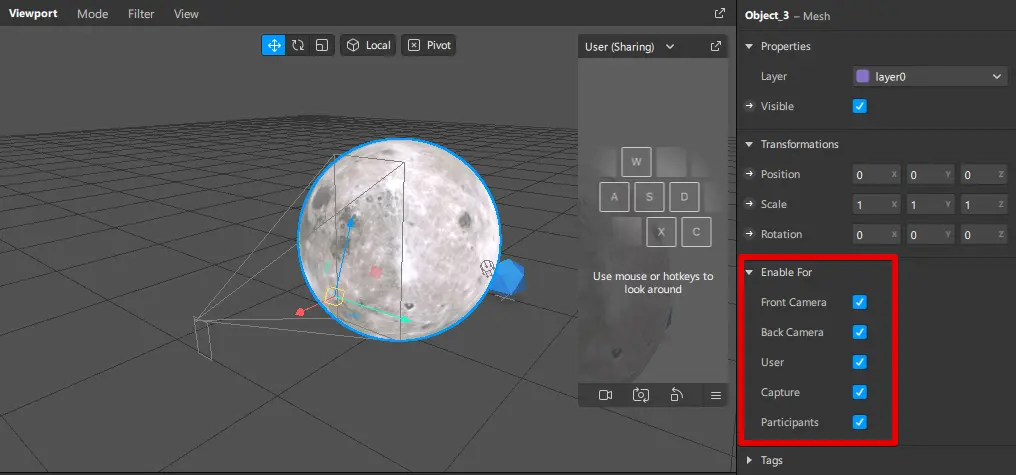
Task: Edit the Position X field
Action: [x=877, y=174]
